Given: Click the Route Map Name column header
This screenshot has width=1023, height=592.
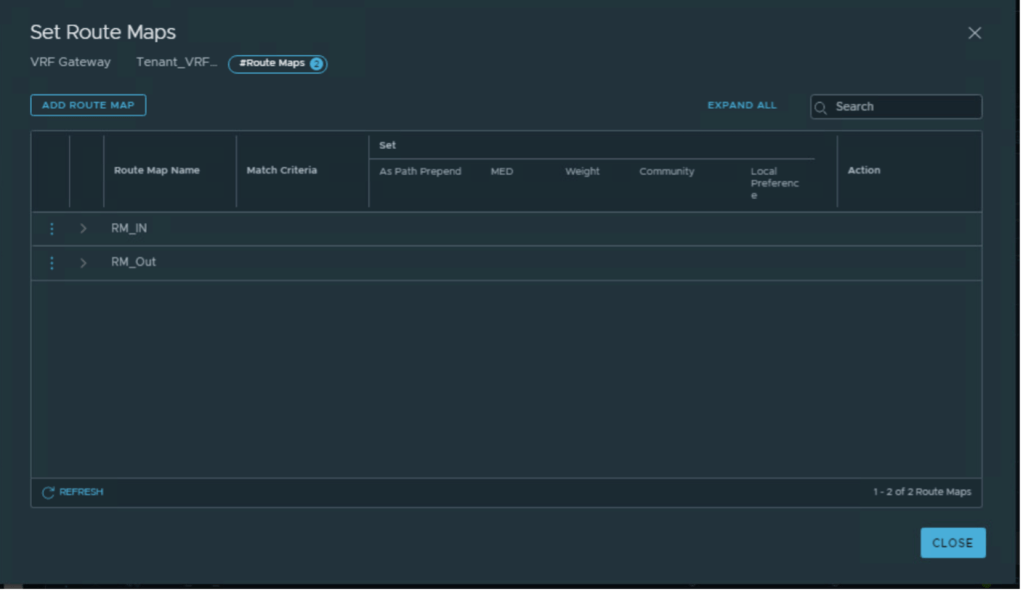Looking at the screenshot, I should click(x=156, y=171).
